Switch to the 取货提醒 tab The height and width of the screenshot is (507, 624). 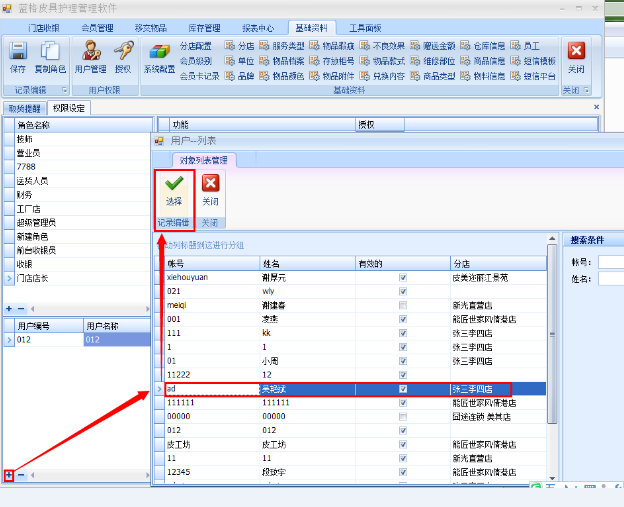[x=24, y=108]
